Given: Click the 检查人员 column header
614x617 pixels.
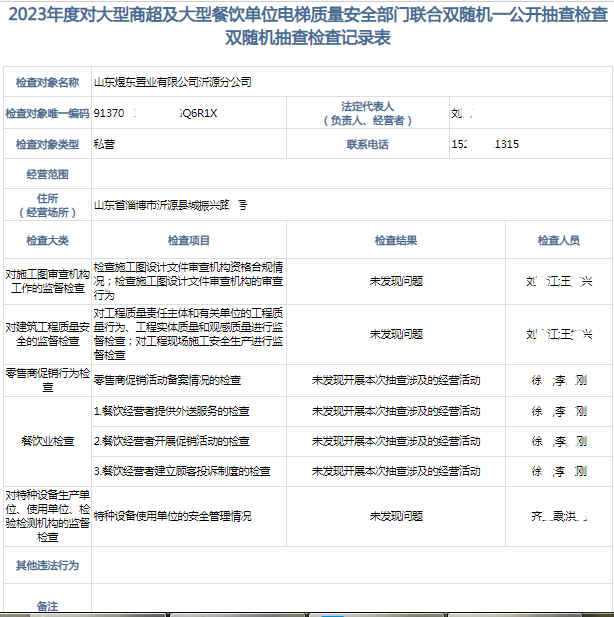Looking at the screenshot, I should 558,240.
